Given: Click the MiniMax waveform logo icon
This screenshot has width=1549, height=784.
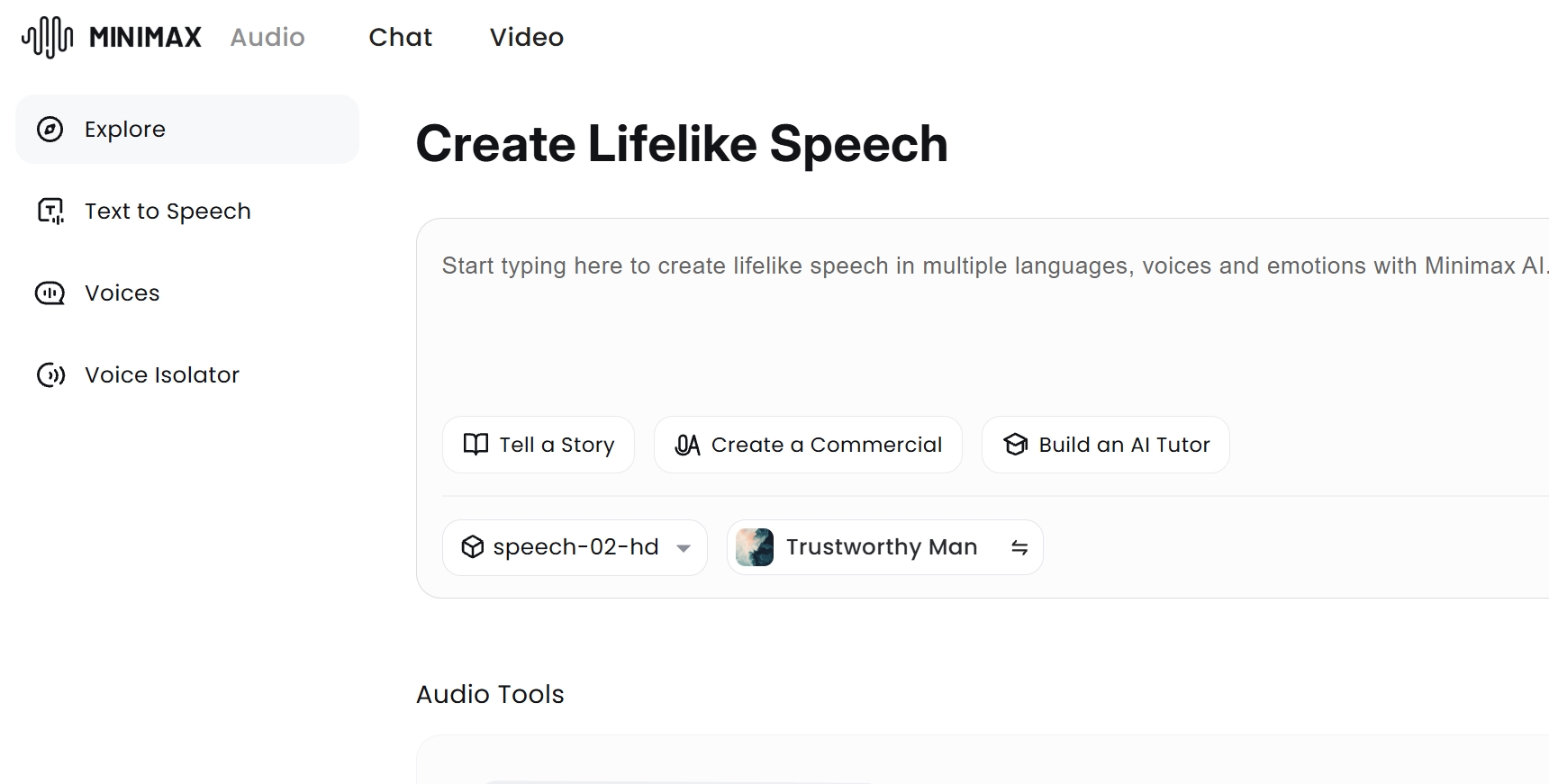Looking at the screenshot, I should [48, 37].
